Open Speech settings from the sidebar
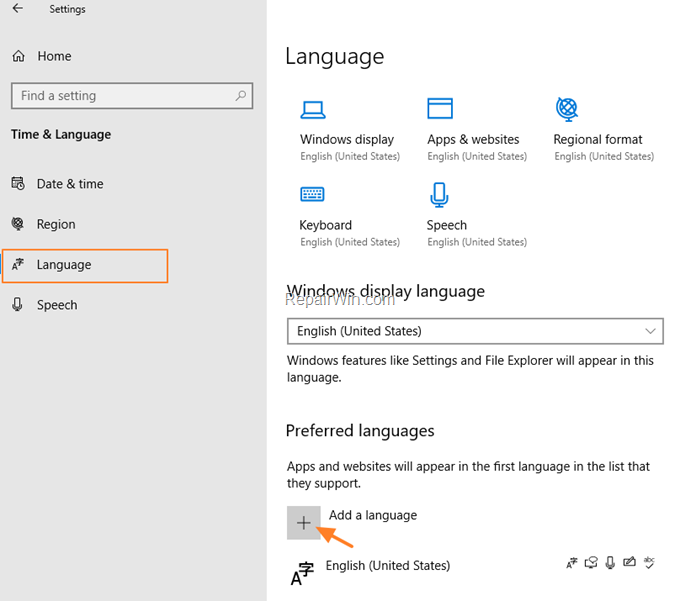The width and height of the screenshot is (680, 601). (57, 305)
